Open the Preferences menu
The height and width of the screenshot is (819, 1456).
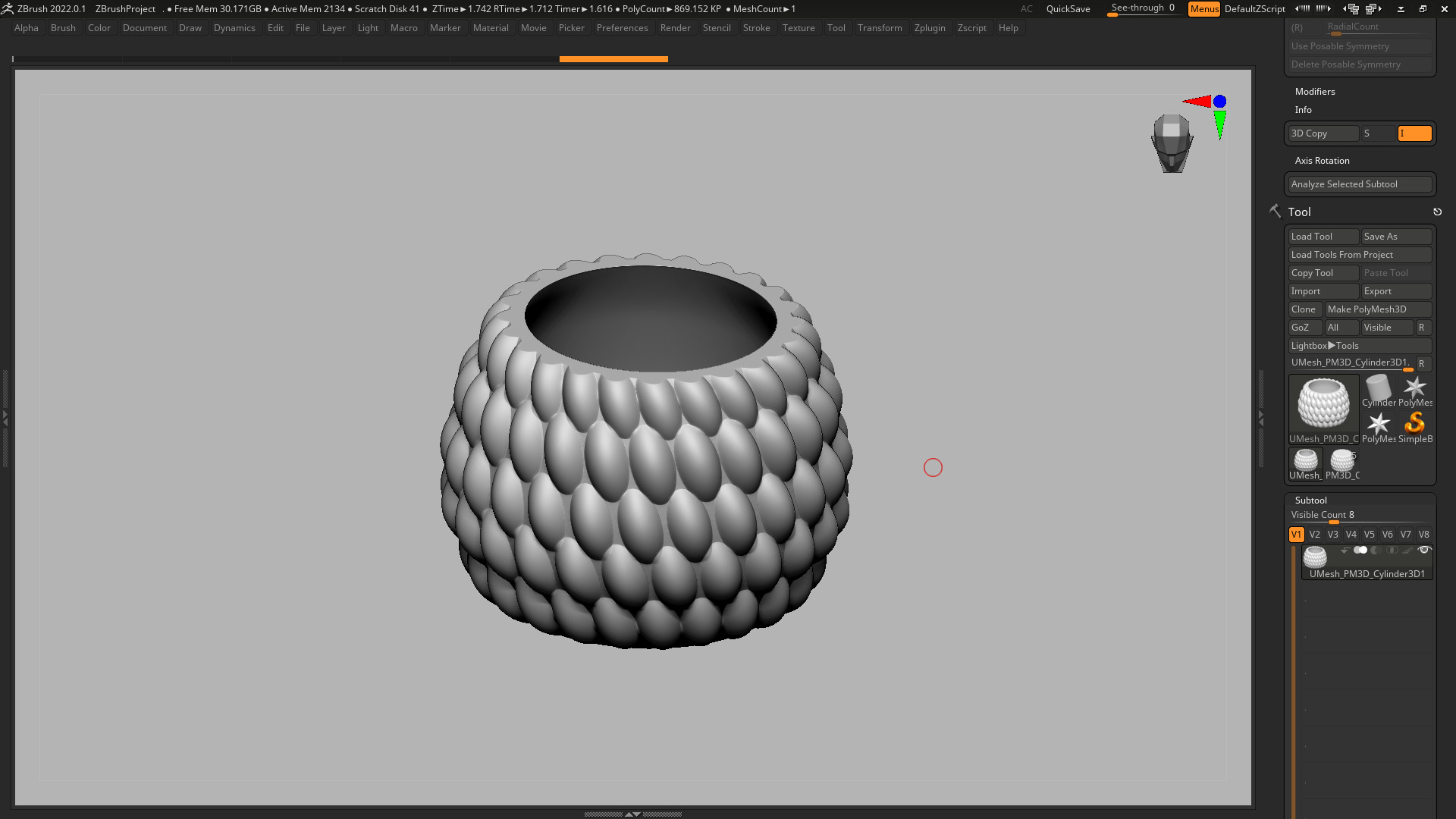click(x=622, y=28)
